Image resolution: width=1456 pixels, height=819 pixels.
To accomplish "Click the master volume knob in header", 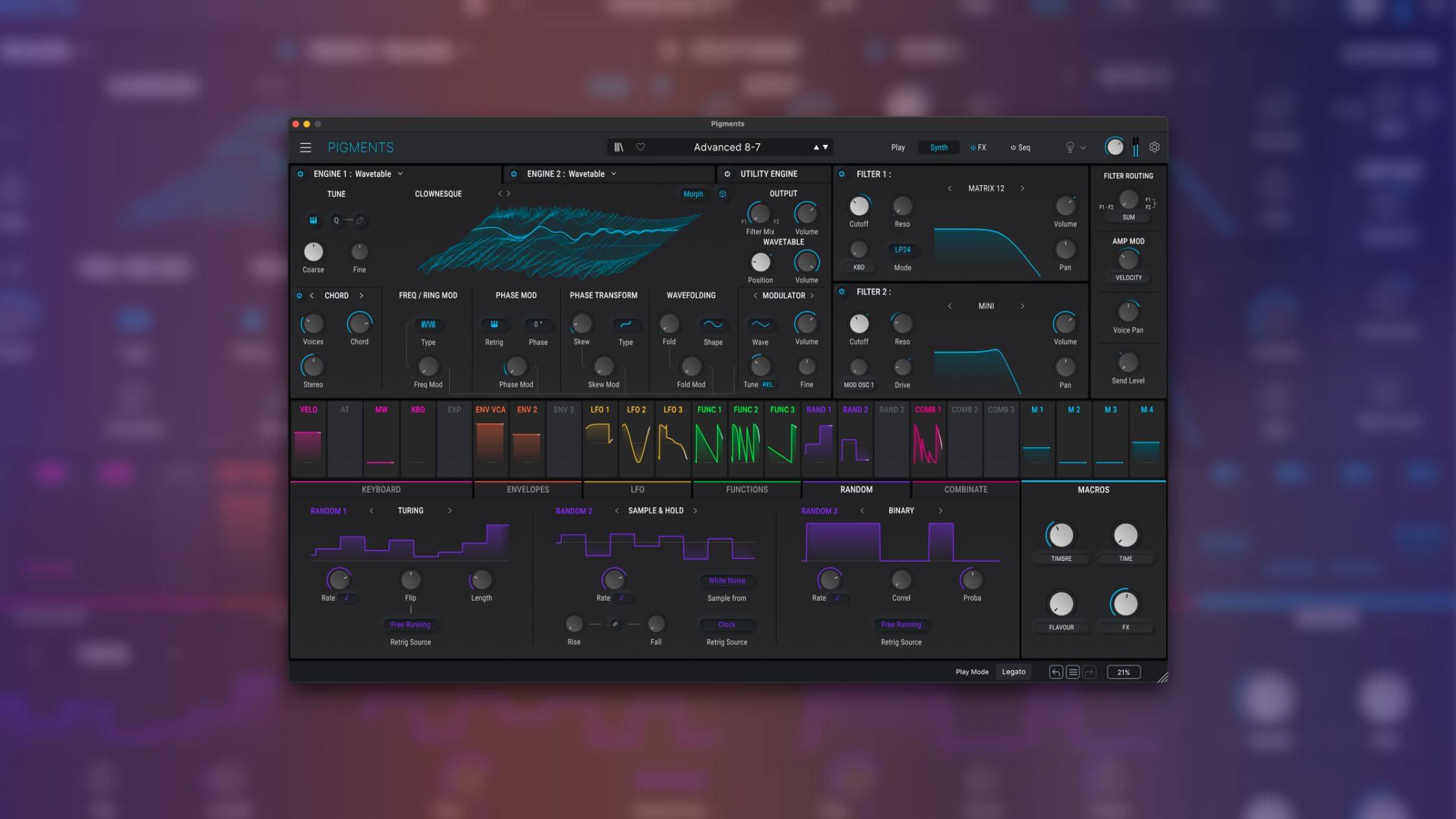I will click(1114, 147).
